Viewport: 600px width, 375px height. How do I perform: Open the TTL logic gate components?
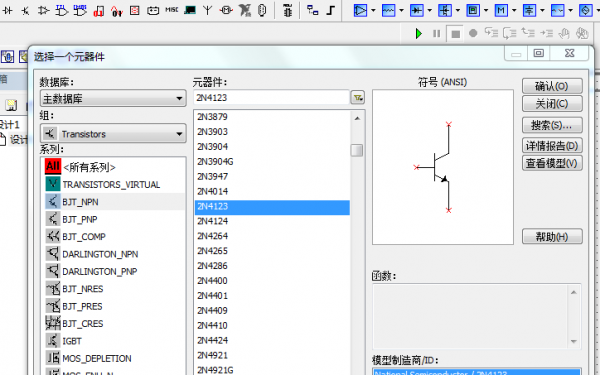61,10
